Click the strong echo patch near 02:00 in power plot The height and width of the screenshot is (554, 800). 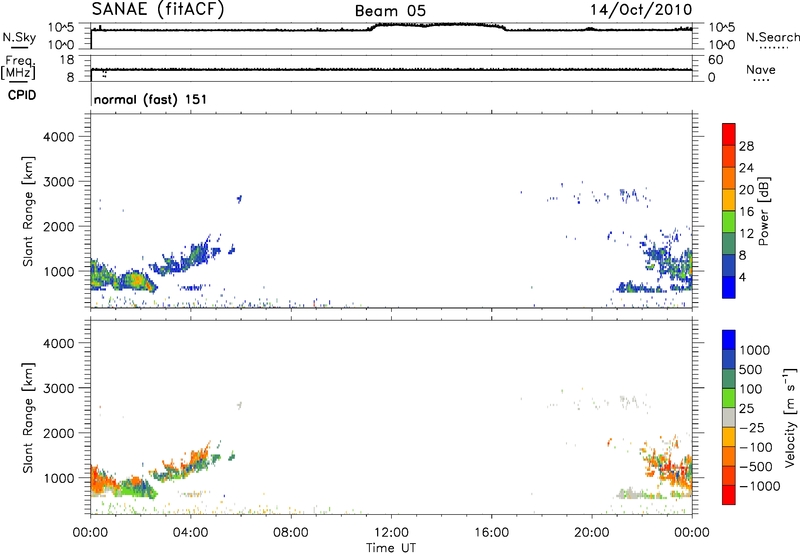[136, 280]
